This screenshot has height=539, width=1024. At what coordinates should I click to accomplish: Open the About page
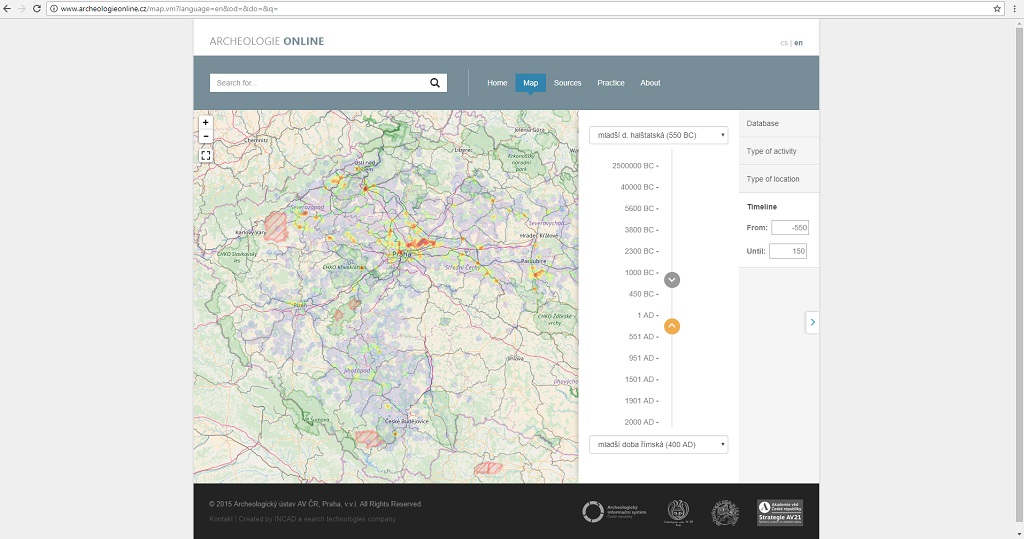point(650,83)
